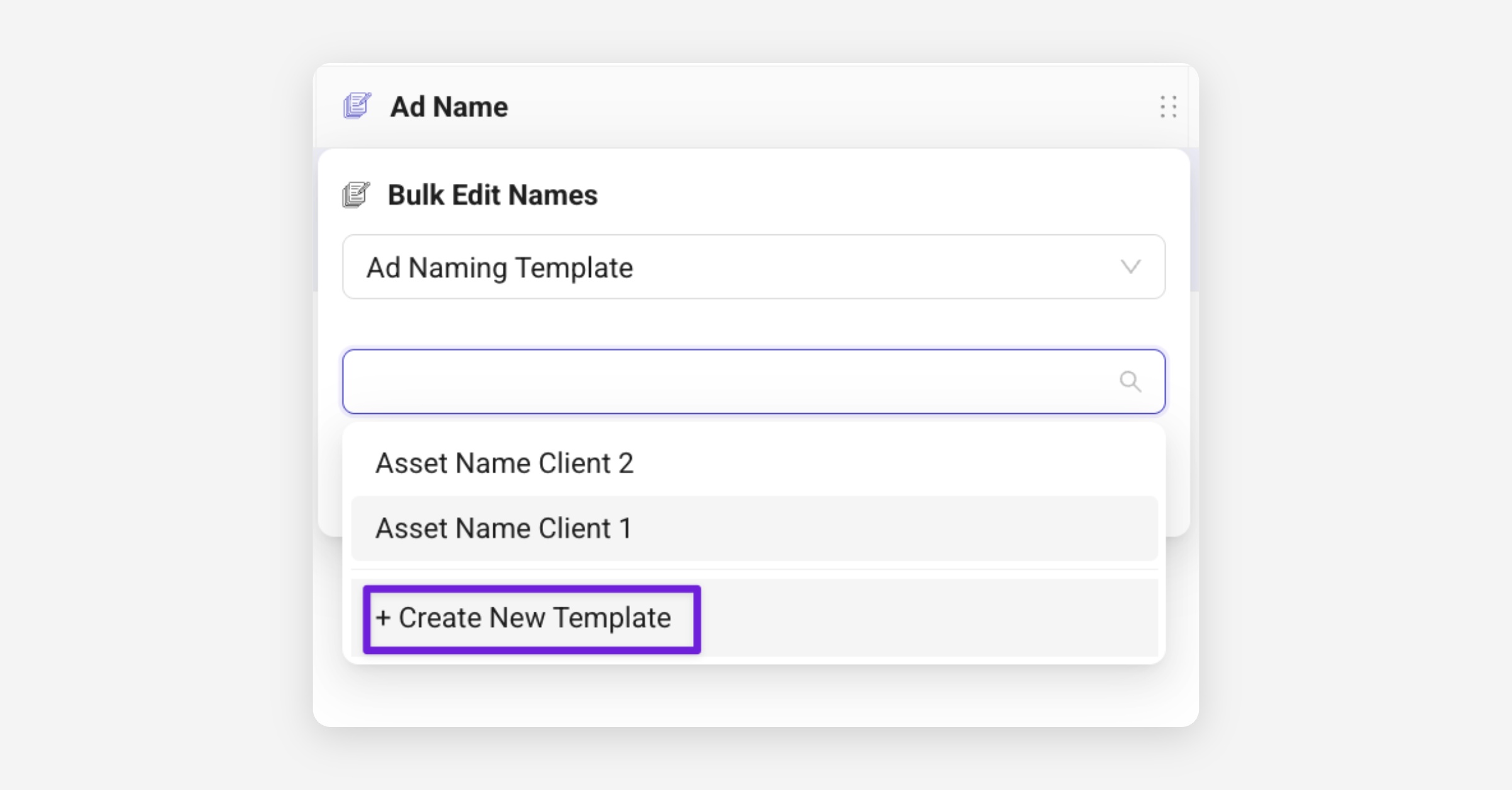1512x790 pixels.
Task: Click the Ad Name card header bar
Action: tap(819, 106)
